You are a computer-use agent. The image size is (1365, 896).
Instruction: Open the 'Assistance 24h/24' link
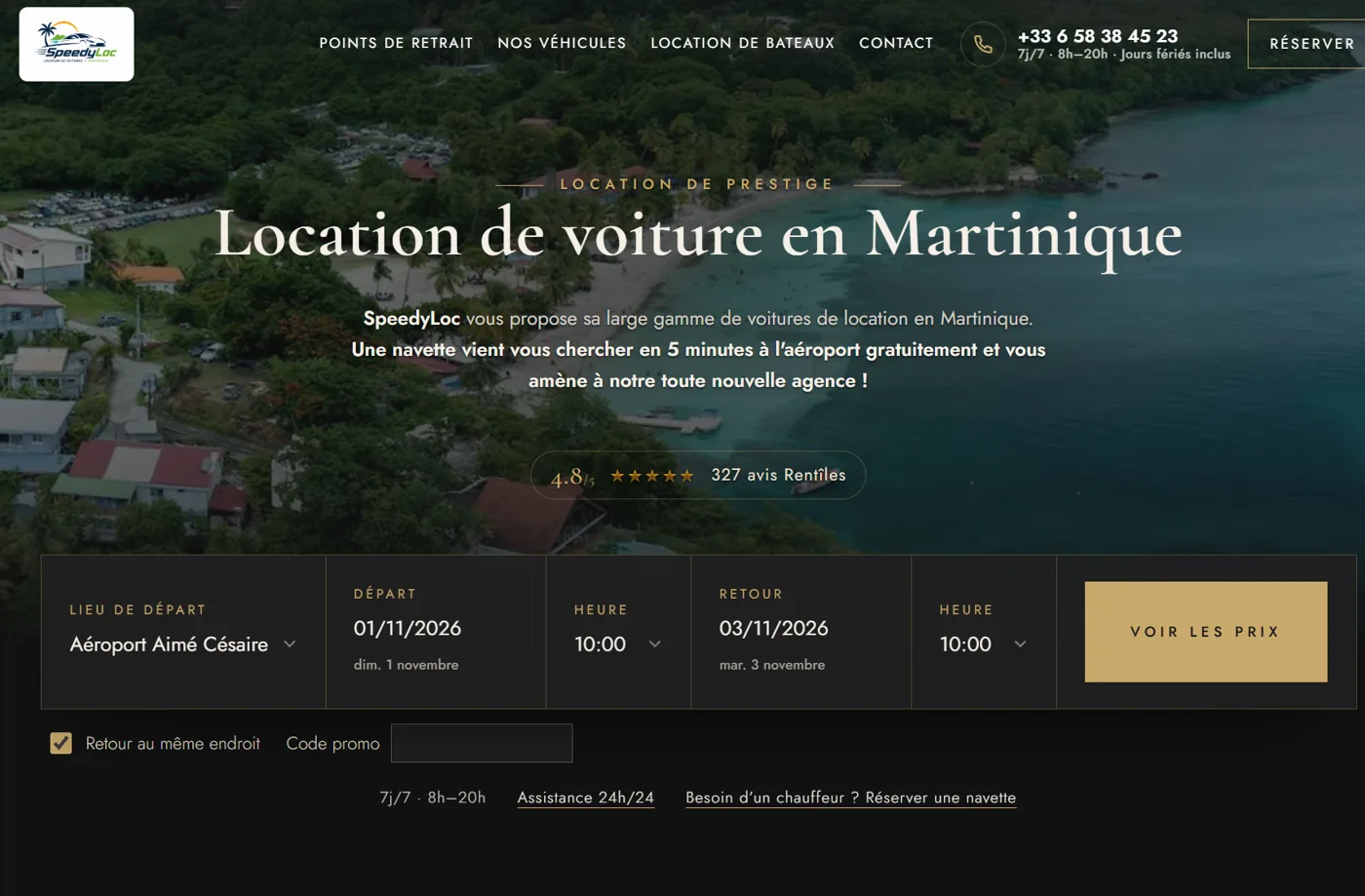pos(585,798)
